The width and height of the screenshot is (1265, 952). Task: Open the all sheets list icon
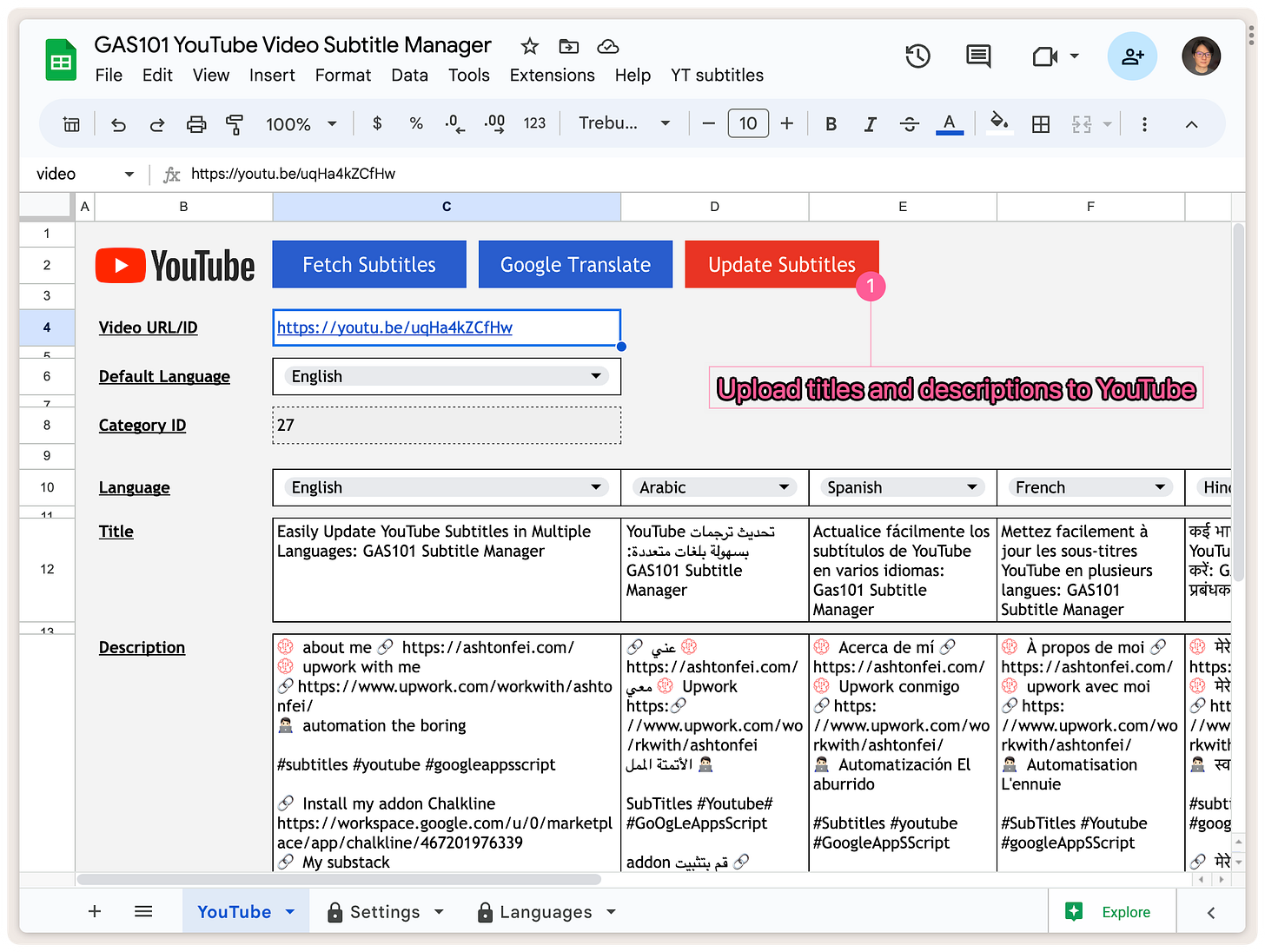point(143,911)
